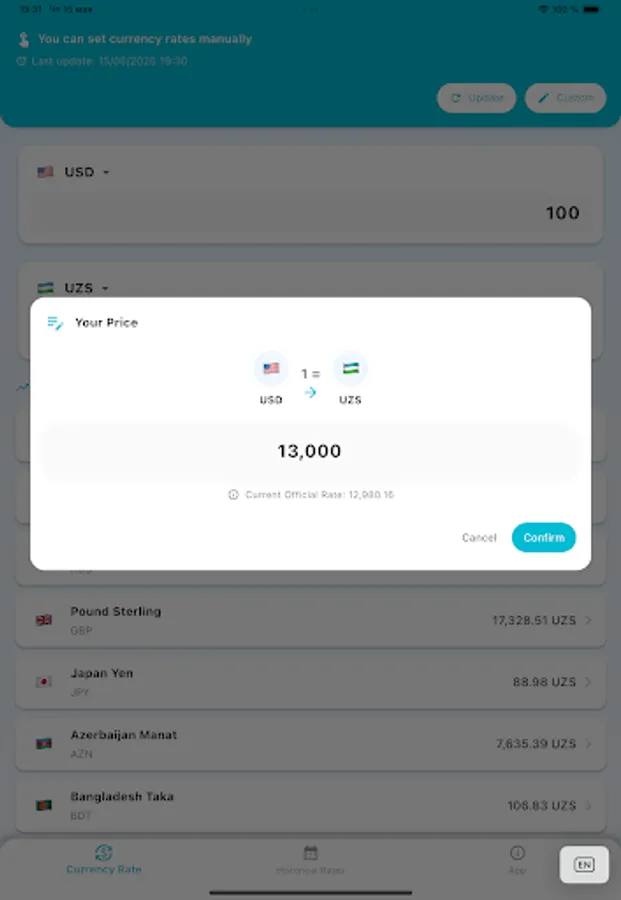This screenshot has width=621, height=900.
Task: Click the info icon next to Current Official Rate
Action: (x=232, y=495)
